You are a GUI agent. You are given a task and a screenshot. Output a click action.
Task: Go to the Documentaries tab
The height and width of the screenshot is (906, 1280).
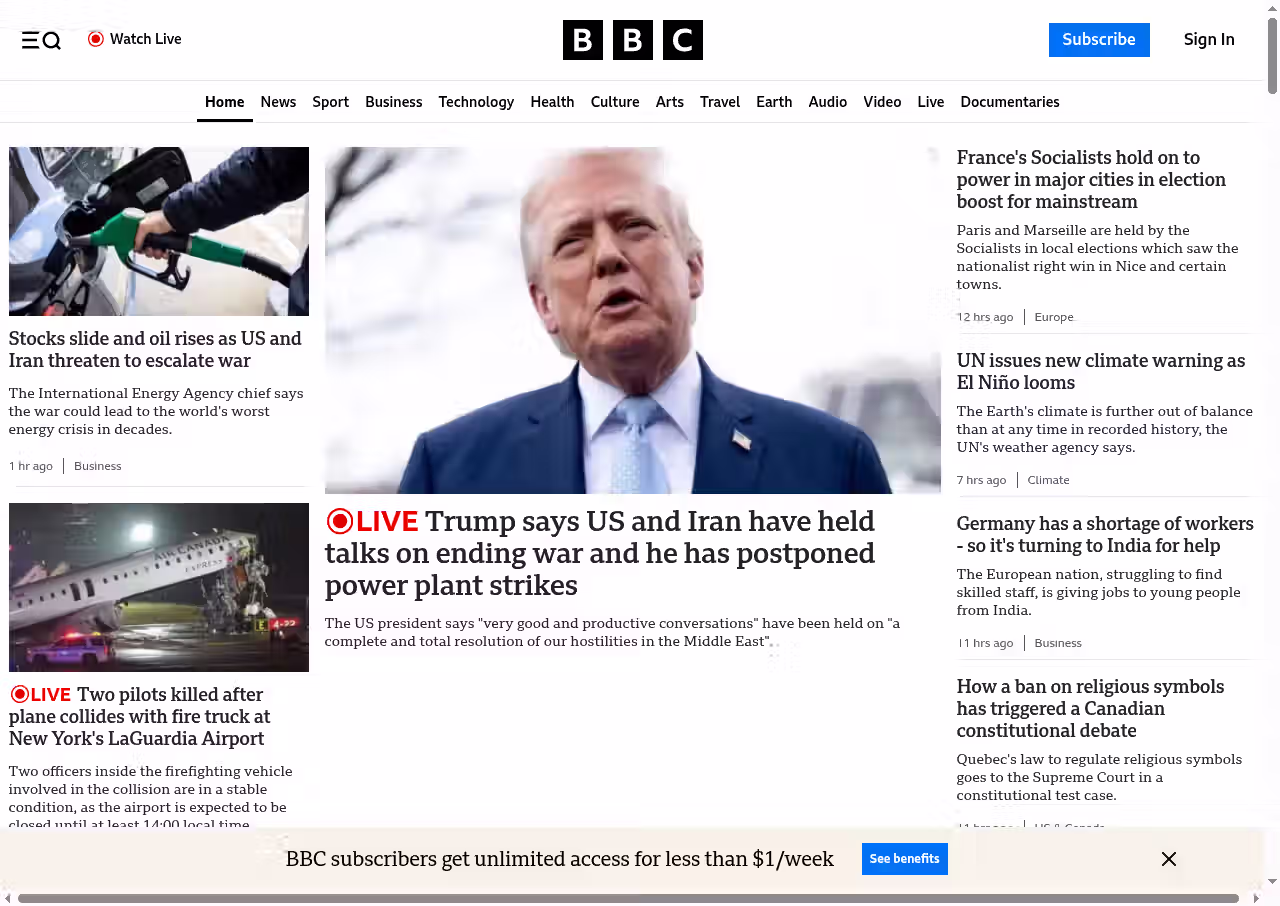coord(1009,102)
